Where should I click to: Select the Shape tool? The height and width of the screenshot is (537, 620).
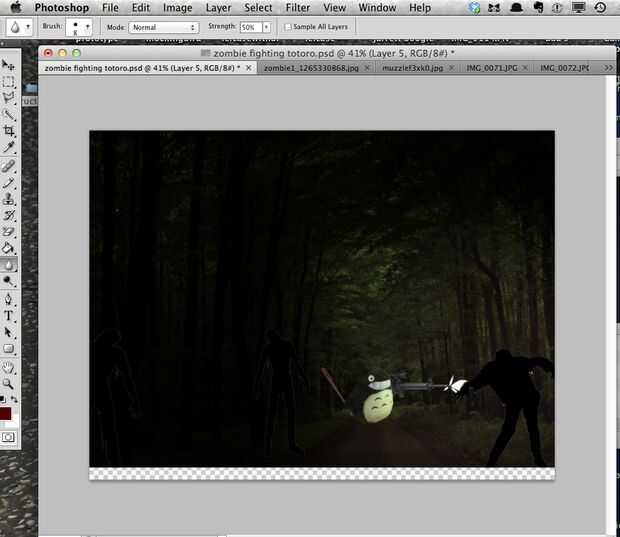[x=8, y=349]
